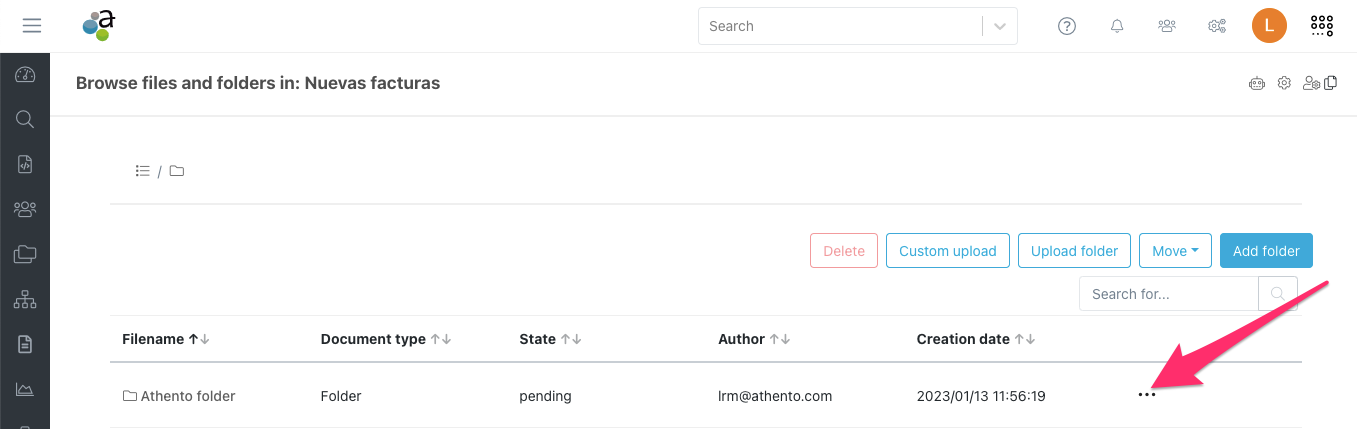Open Athento folder row three-dots menu
Image resolution: width=1357 pixels, height=429 pixels.
[x=1147, y=396]
